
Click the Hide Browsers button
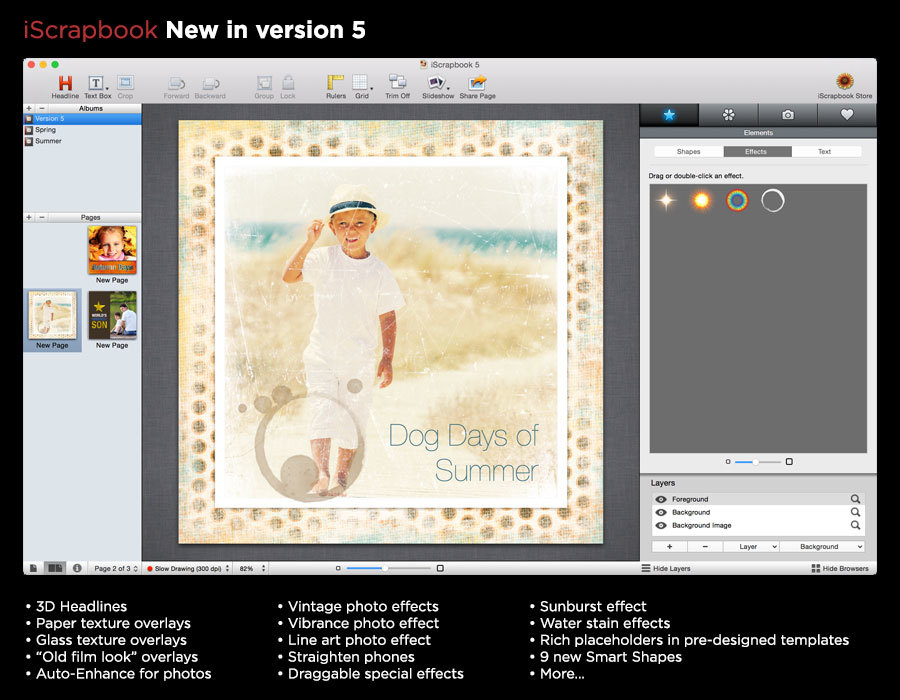point(840,568)
